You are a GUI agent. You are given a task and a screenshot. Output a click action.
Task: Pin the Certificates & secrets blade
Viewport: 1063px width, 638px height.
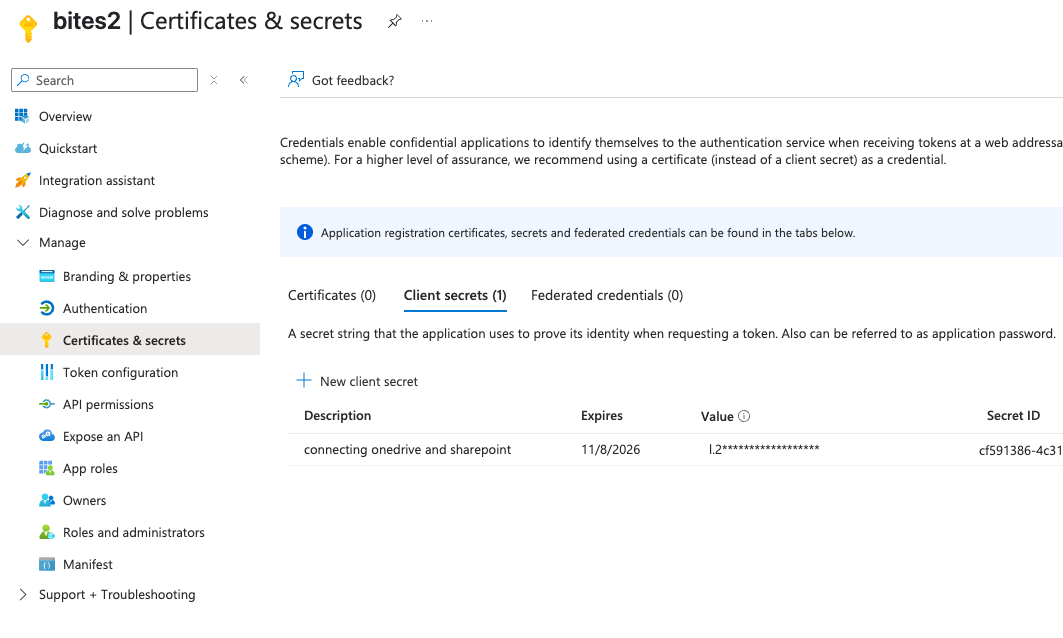394,20
